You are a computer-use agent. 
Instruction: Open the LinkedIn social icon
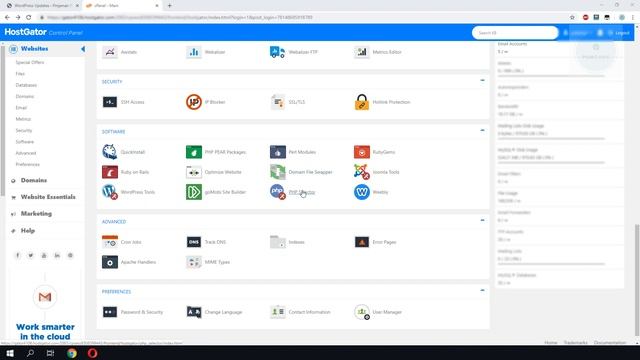(x=57, y=256)
